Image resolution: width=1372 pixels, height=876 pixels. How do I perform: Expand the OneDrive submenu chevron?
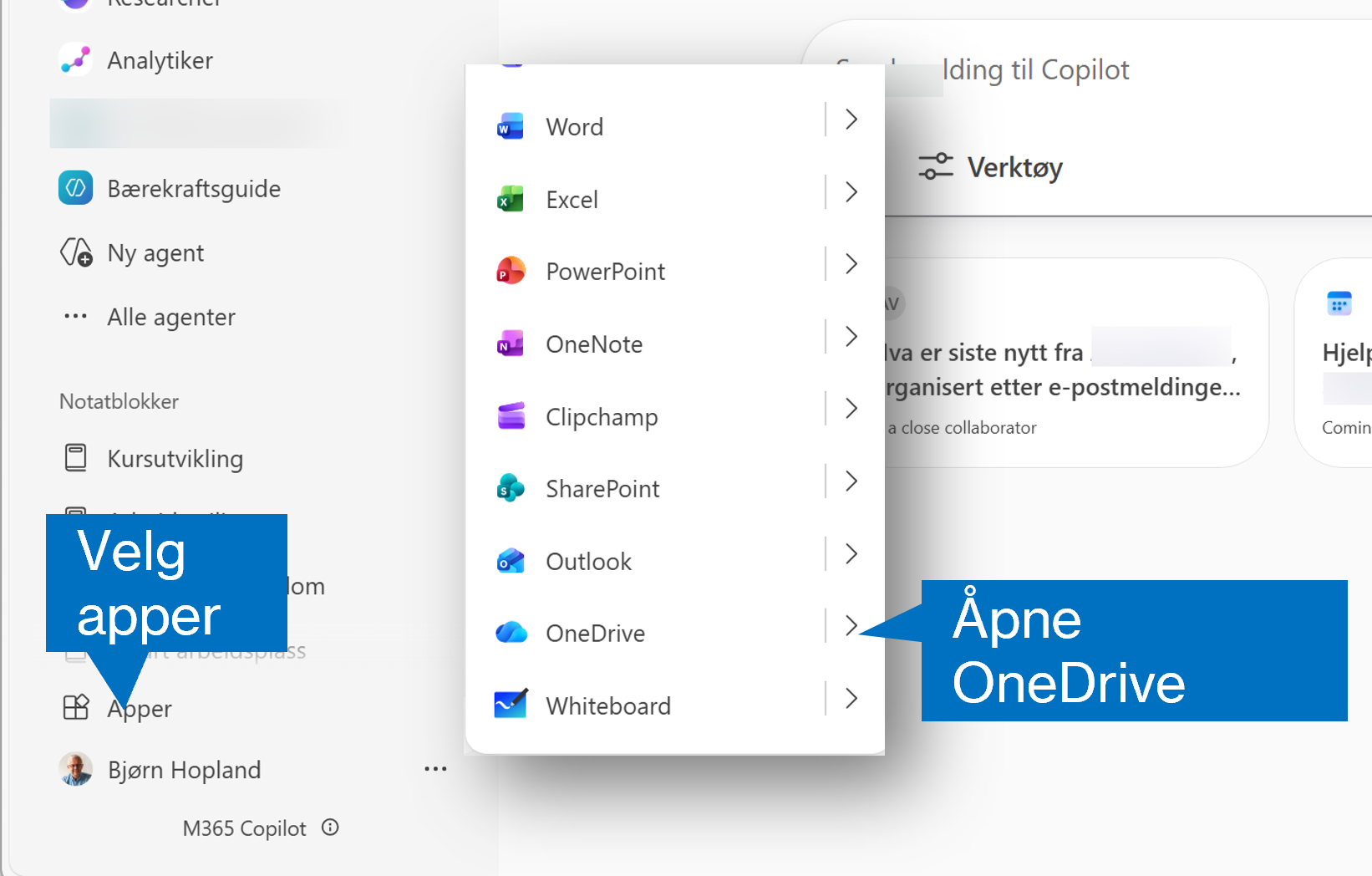tap(851, 626)
